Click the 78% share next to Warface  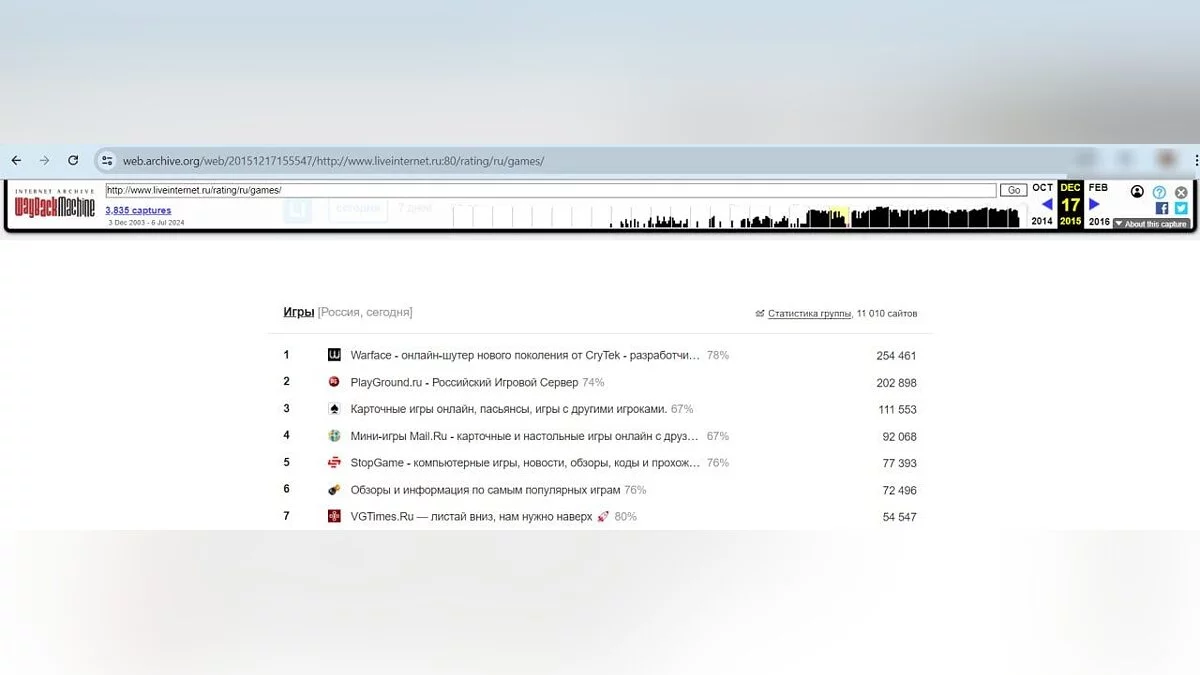(718, 355)
